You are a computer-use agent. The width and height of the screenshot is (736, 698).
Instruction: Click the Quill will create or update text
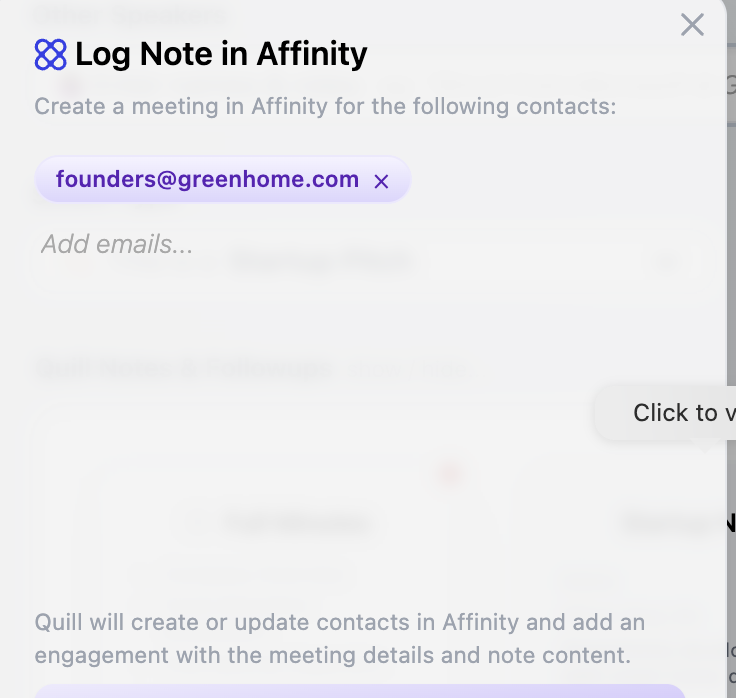coord(339,622)
